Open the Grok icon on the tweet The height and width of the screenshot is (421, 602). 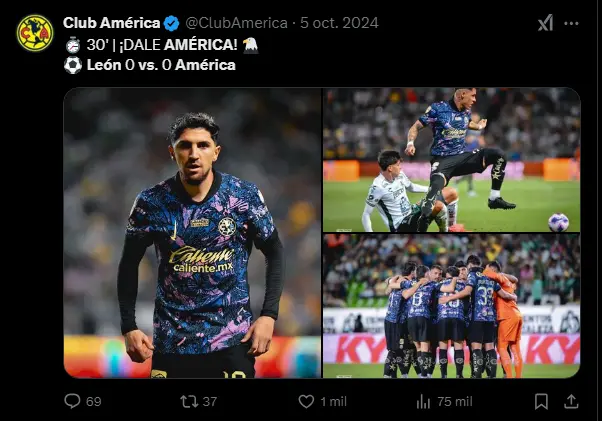[x=546, y=23]
